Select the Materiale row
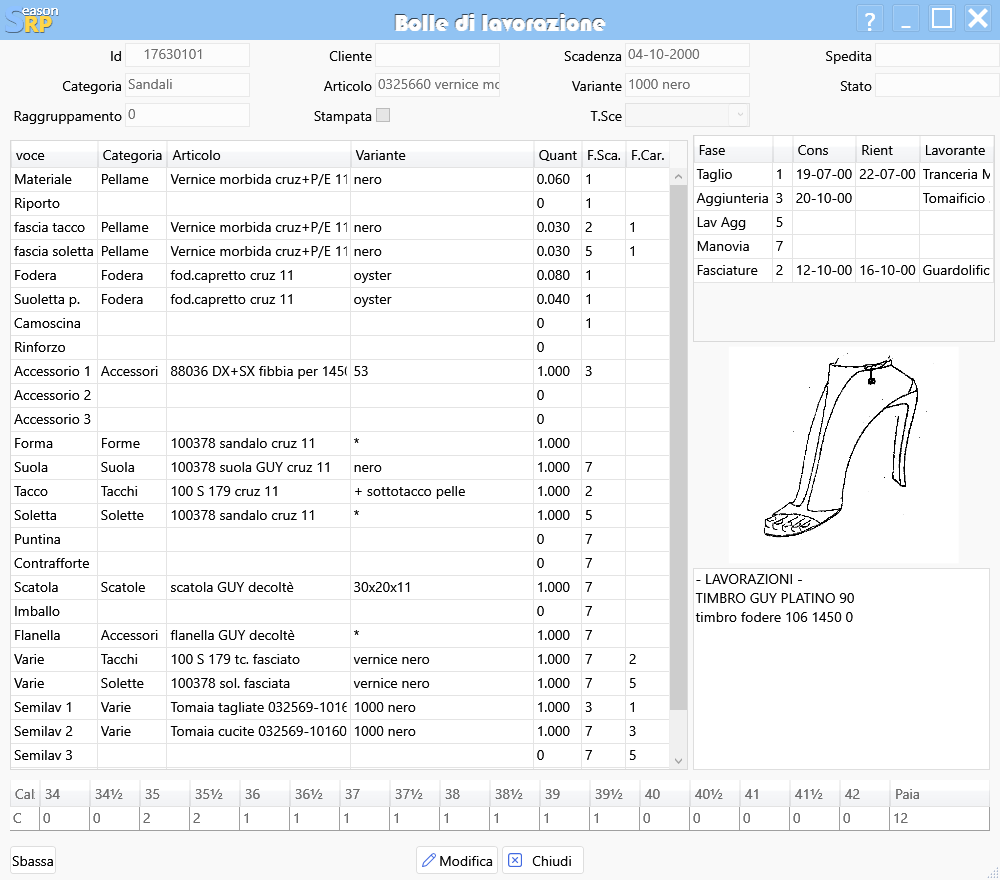 pyautogui.click(x=340, y=179)
